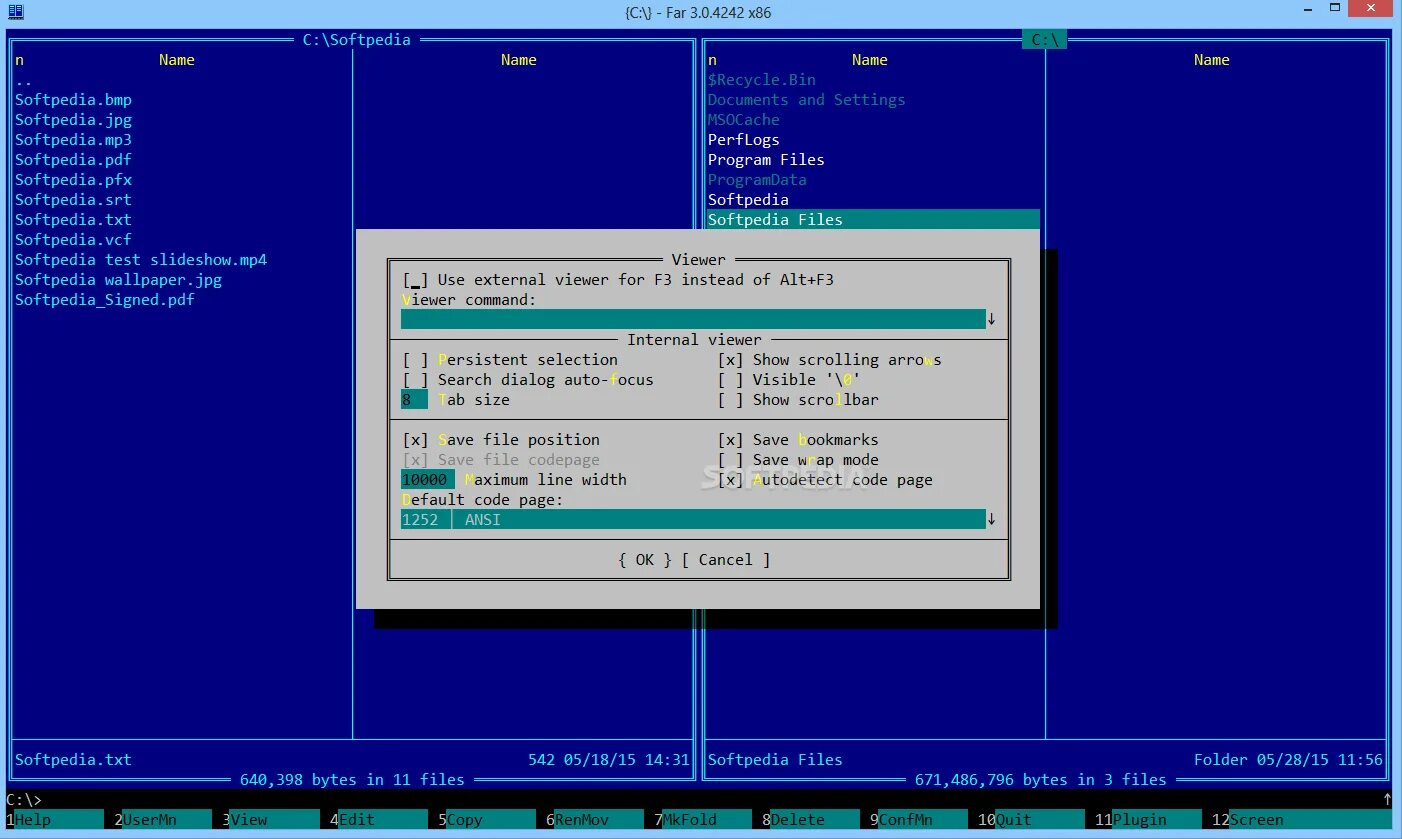Select Softpedia.pfx file
This screenshot has height=839, width=1402.
(x=73, y=180)
